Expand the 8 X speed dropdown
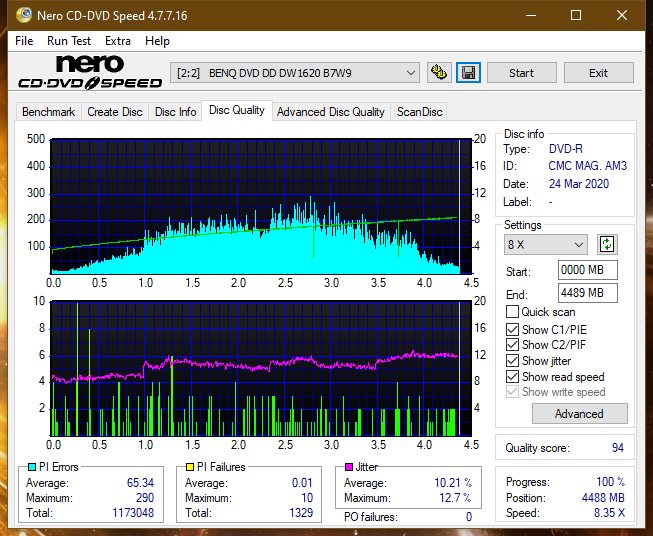 point(546,244)
